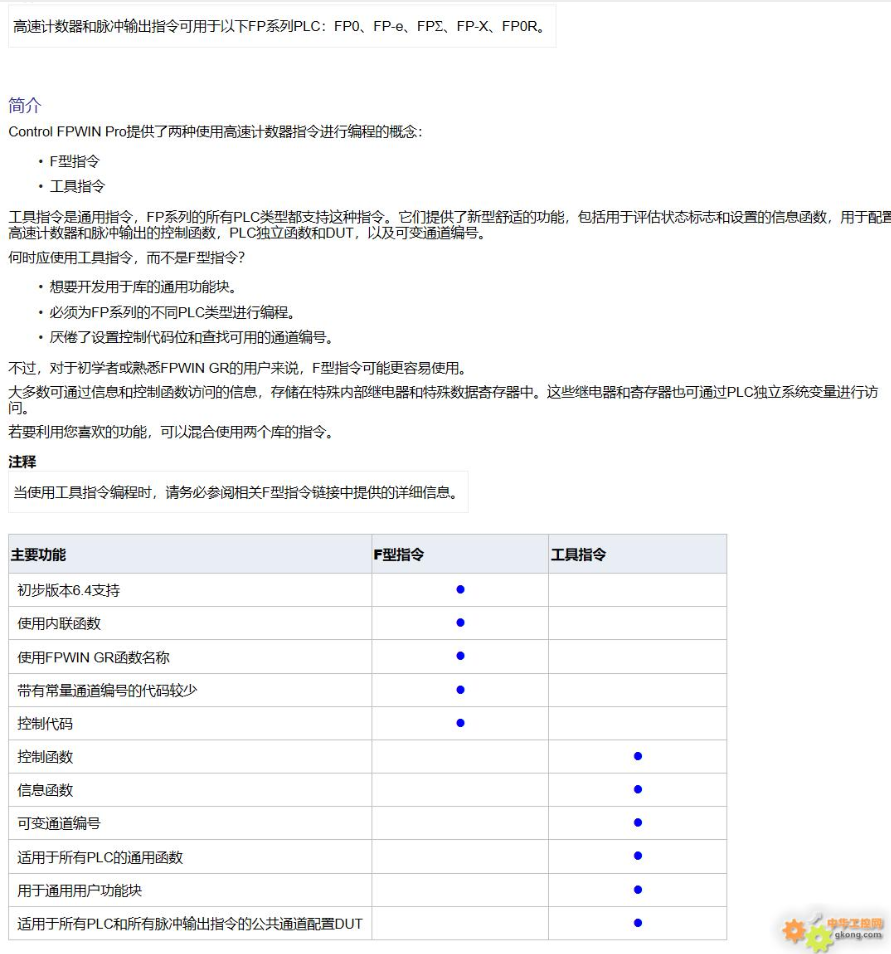The width and height of the screenshot is (891, 954).
Task: Click the blue dot in 初步版本6.4支持 row
Action: (460, 590)
